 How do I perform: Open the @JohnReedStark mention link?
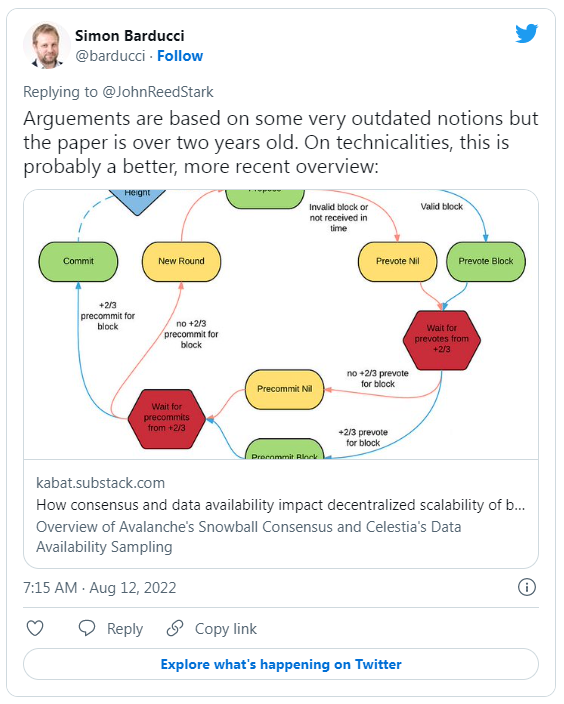(x=158, y=92)
